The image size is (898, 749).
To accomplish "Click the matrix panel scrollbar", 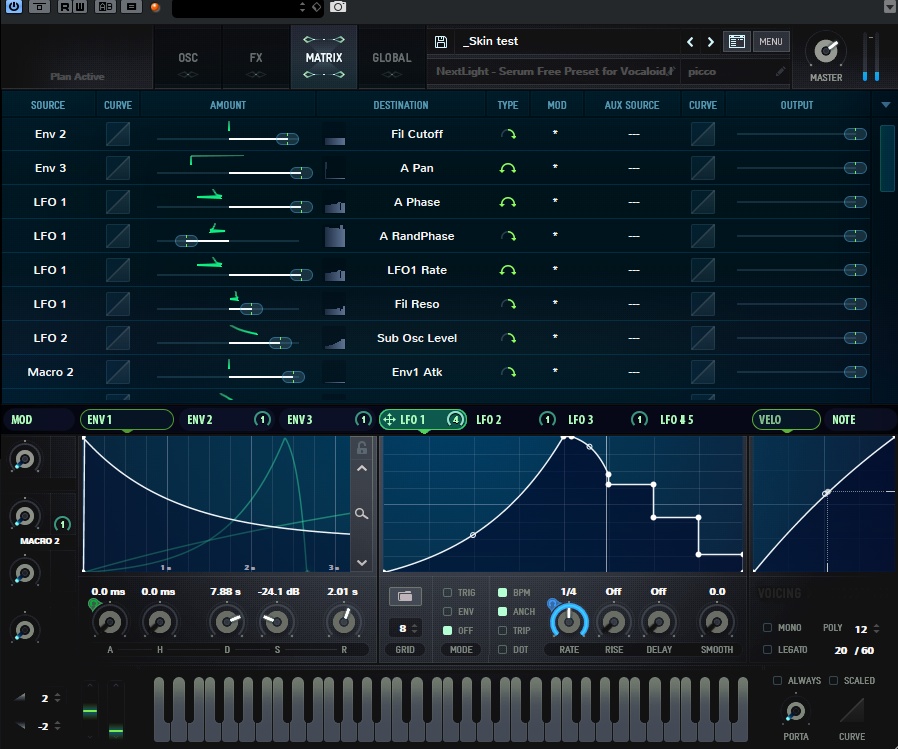I will pos(887,157).
